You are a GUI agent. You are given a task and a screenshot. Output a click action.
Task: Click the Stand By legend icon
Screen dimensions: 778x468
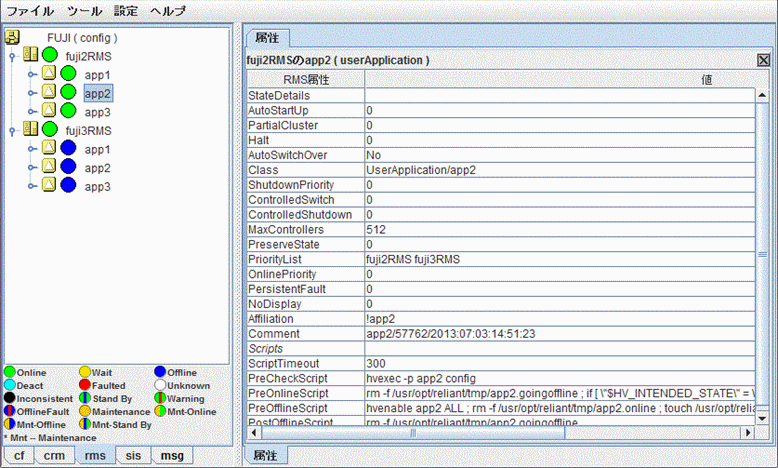85,398
